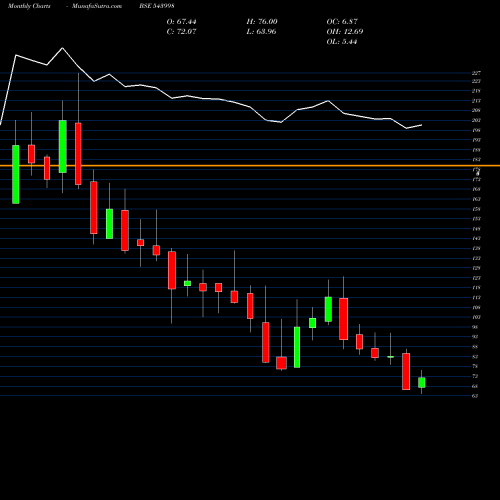
Task: Click the 'OH: 12.69' reading
Action: 345,32
